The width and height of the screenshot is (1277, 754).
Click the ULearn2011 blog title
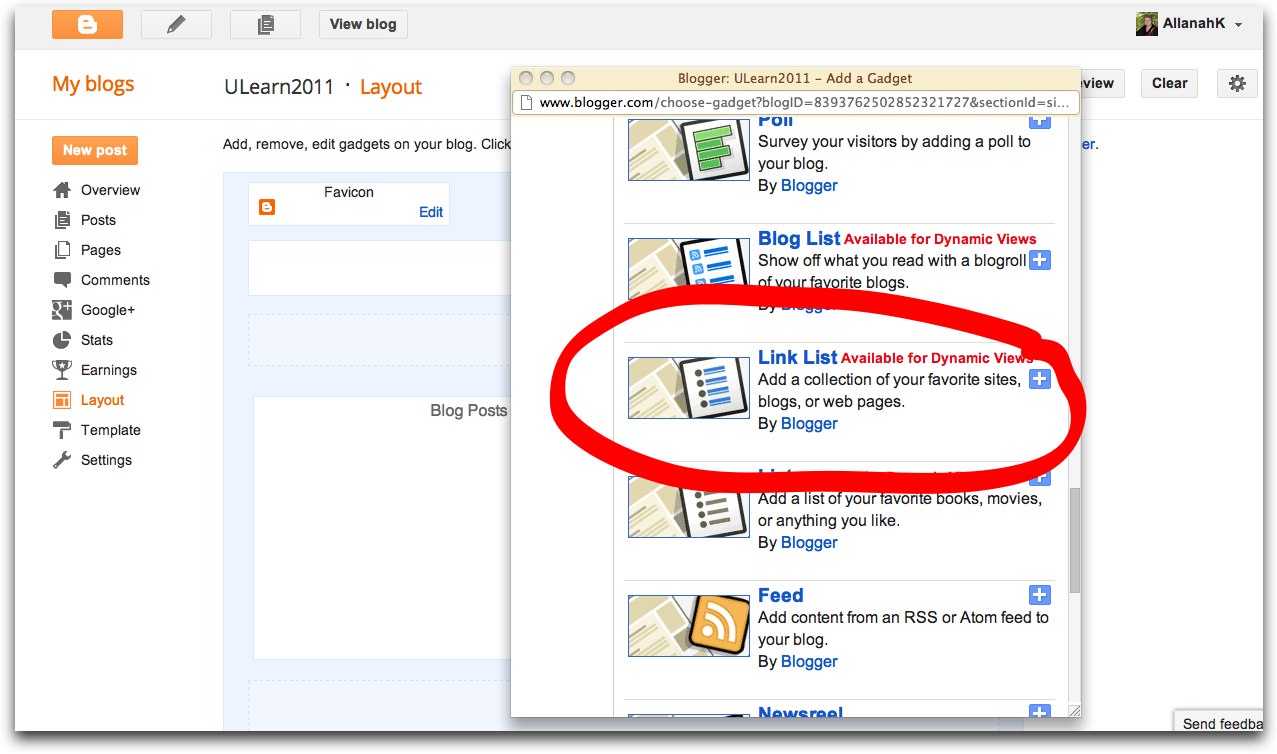pos(279,87)
